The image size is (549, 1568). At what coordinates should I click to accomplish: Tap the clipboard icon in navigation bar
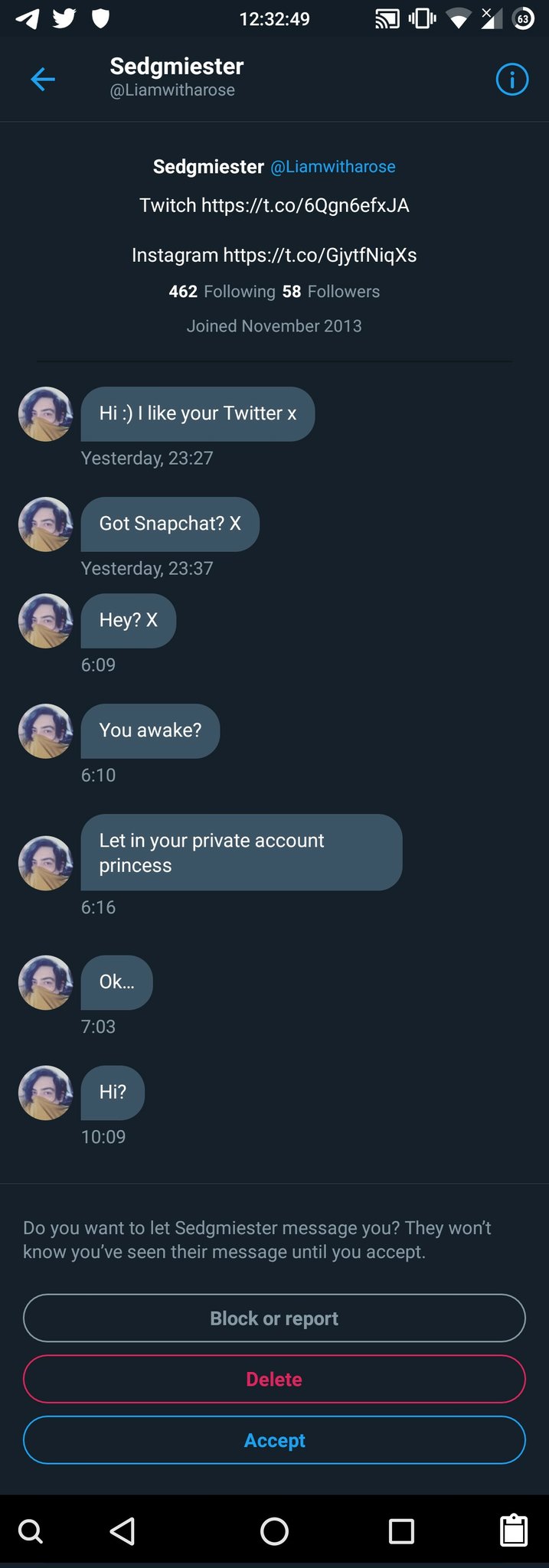(513, 1530)
